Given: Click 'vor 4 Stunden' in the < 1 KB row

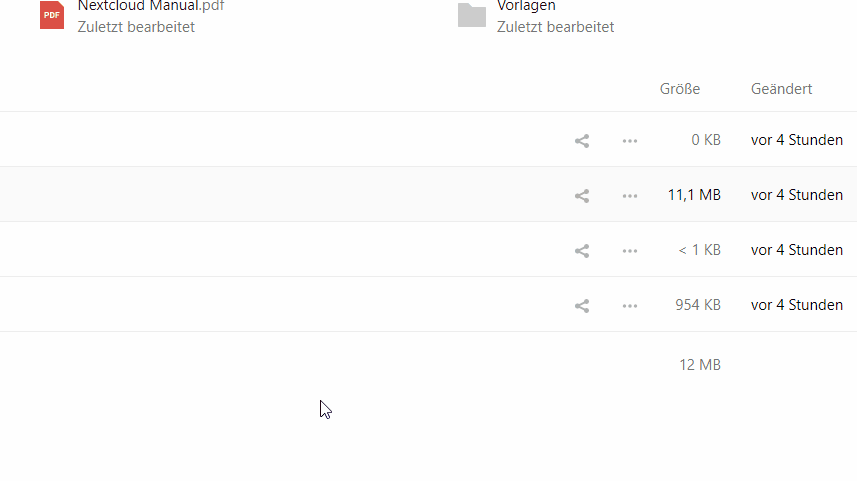Looking at the screenshot, I should pyautogui.click(x=797, y=250).
